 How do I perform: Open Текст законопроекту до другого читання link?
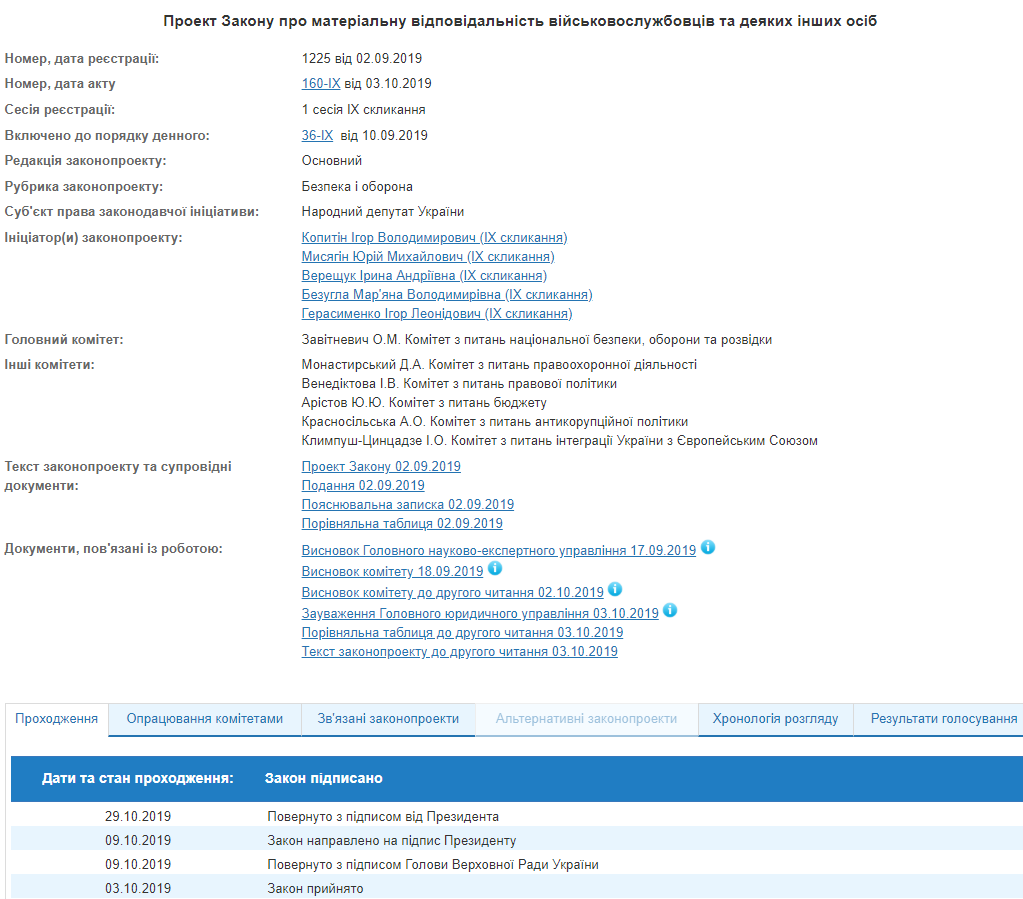click(459, 652)
